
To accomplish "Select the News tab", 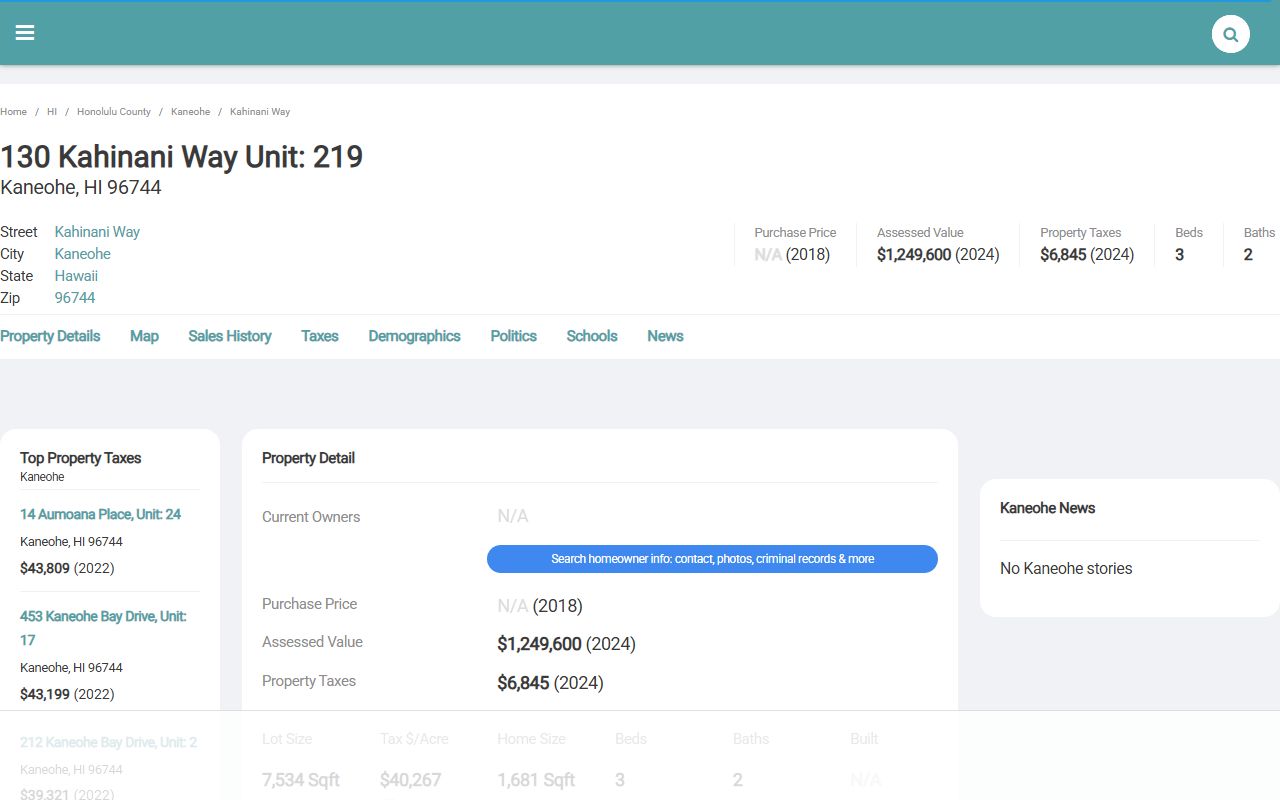I will coord(665,336).
